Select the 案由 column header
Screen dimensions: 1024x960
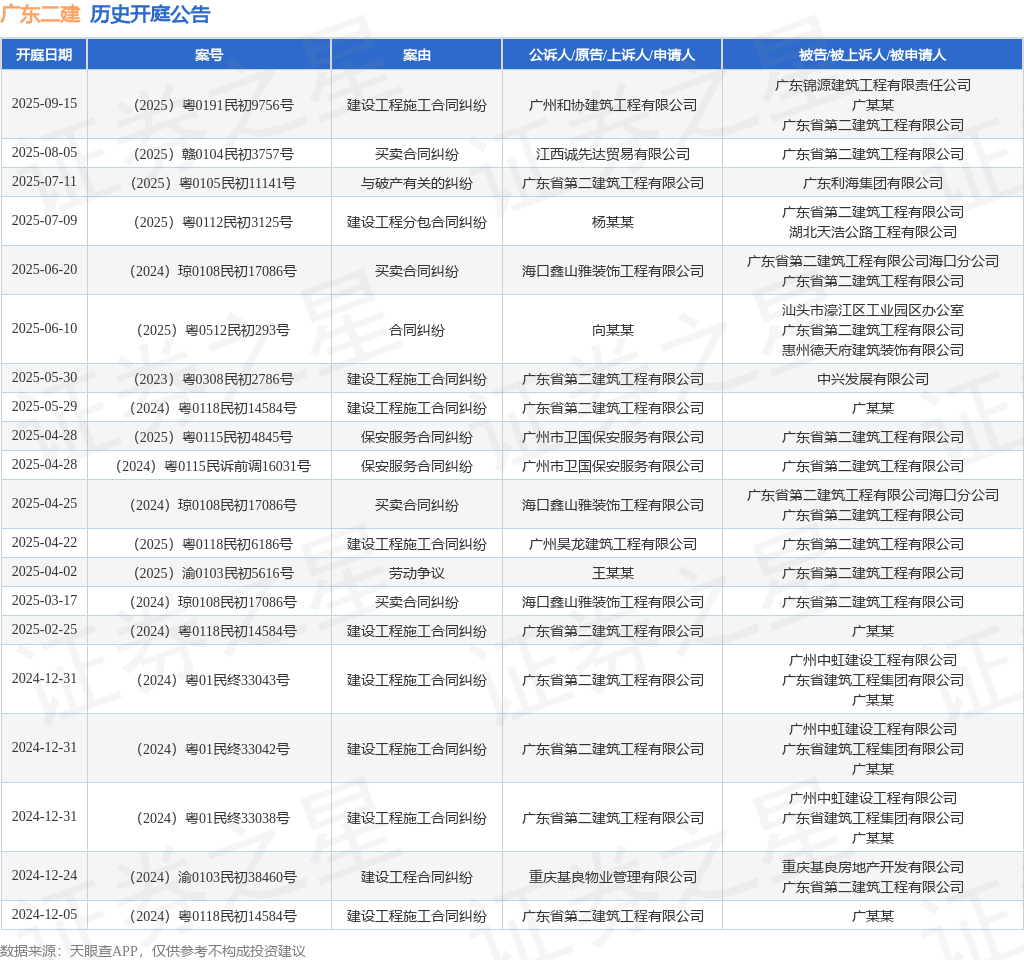coord(417,55)
